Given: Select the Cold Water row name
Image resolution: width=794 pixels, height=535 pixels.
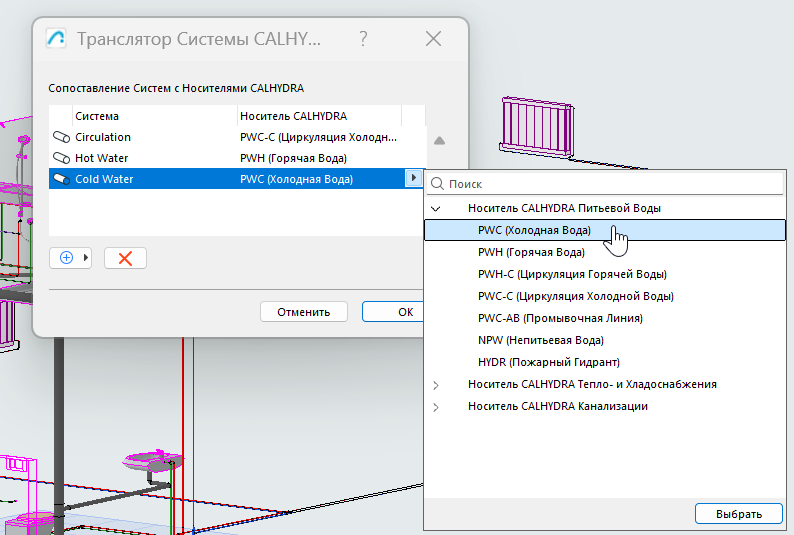Looking at the screenshot, I should tap(104, 179).
